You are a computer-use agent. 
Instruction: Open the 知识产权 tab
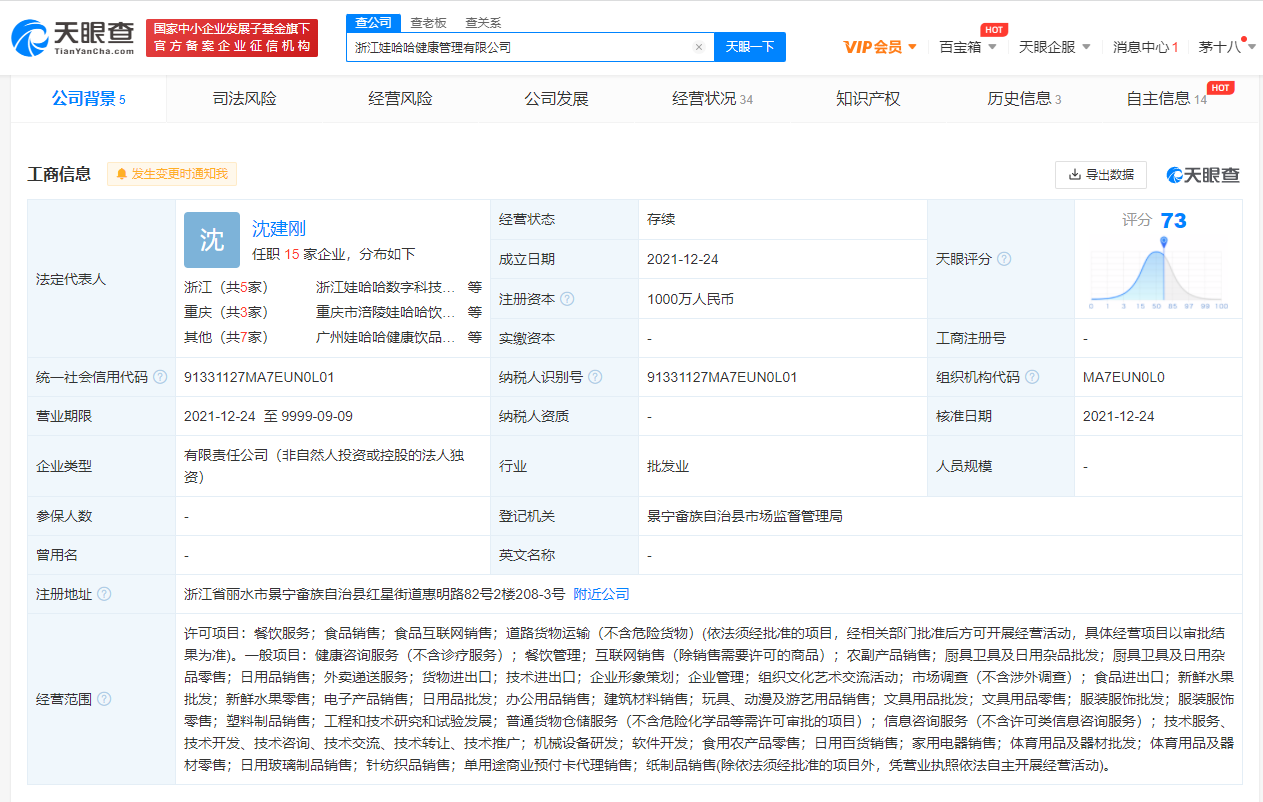(x=868, y=99)
